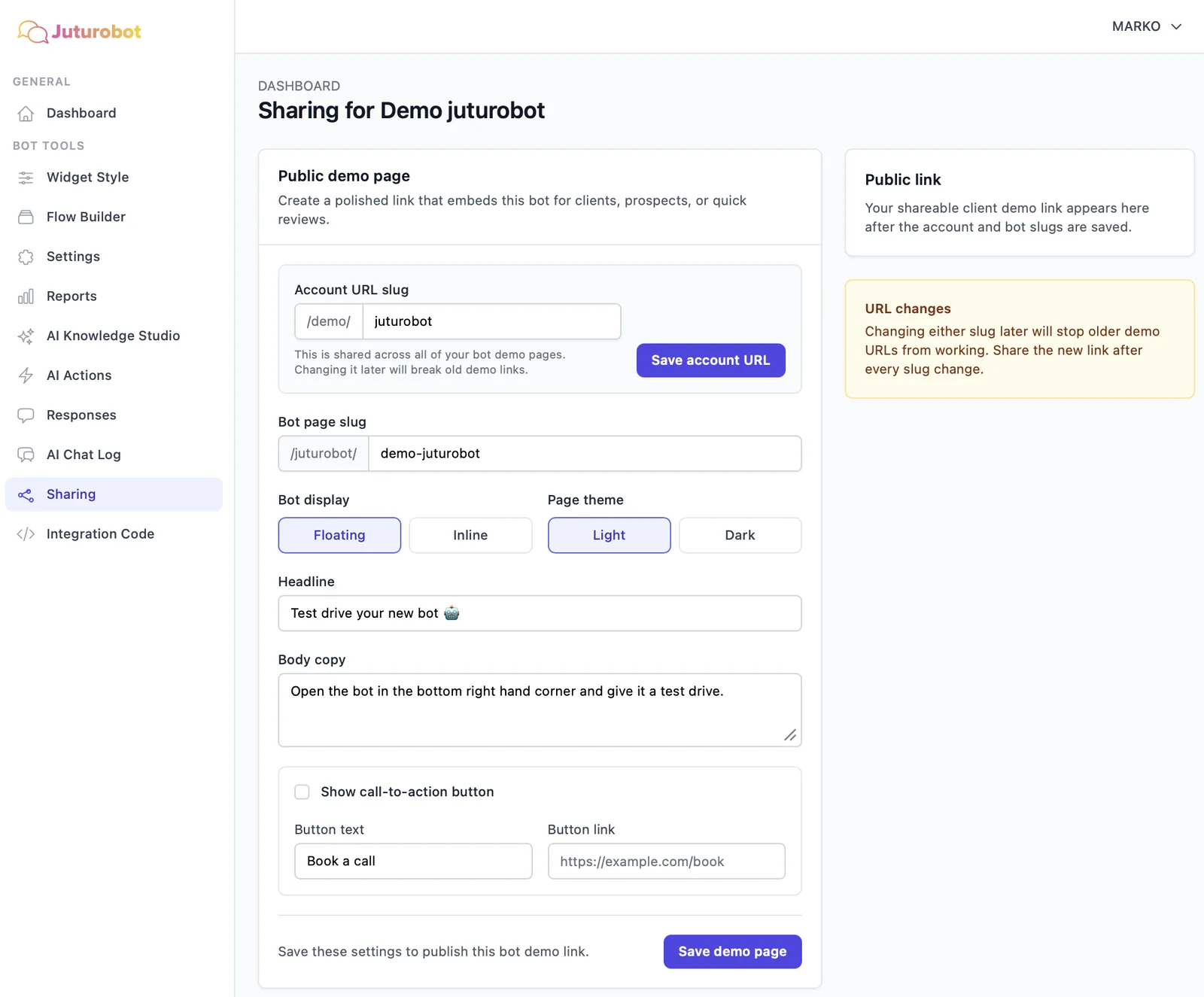Viewport: 1204px width, 997px height.
Task: Click the Settings gear icon
Action: 26,257
